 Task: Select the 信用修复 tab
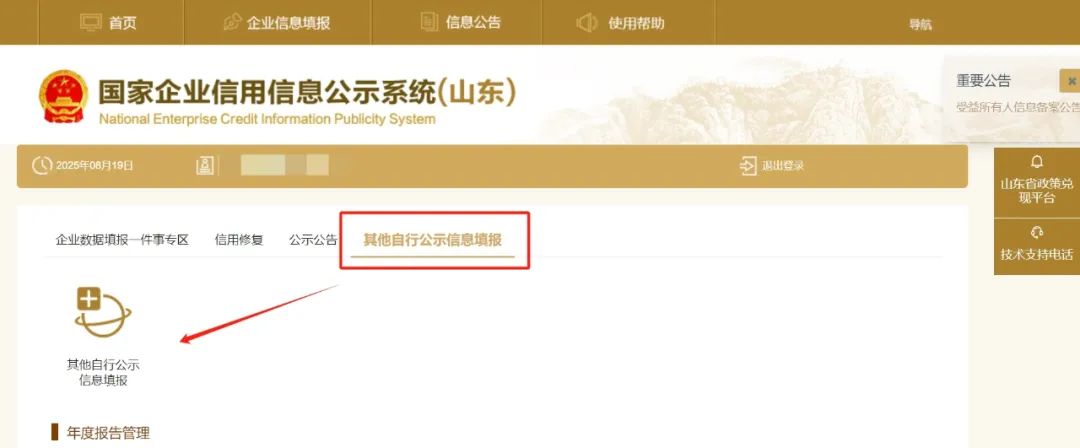pyautogui.click(x=239, y=240)
